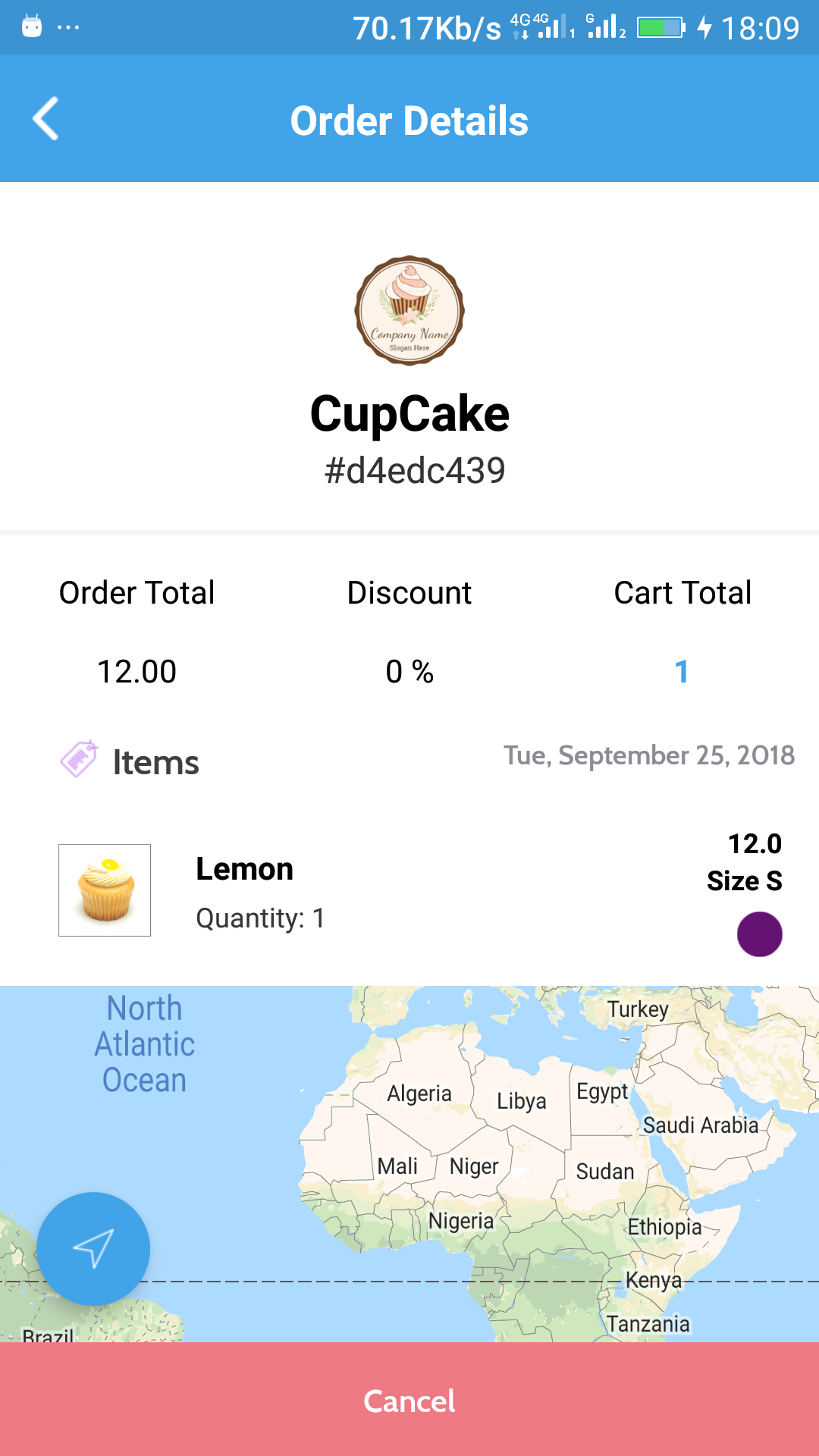Tap the Order Total amount 12.00
Screen dimensions: 819x1456
click(x=137, y=672)
